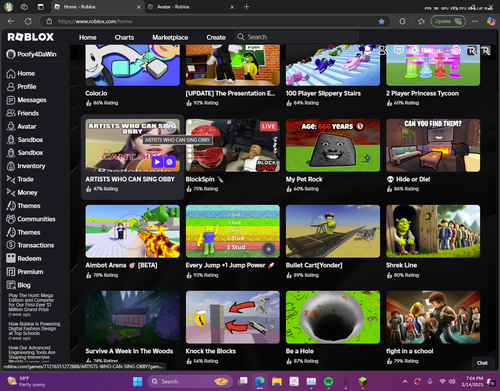Click the taskbar weather widget
500x391 pixels.
click(x=27, y=381)
